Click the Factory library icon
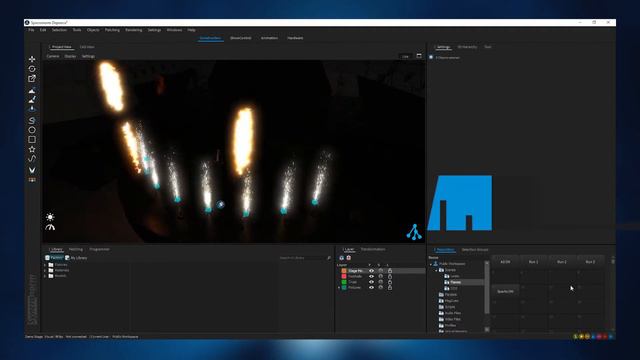The image size is (640, 360). pos(47,258)
